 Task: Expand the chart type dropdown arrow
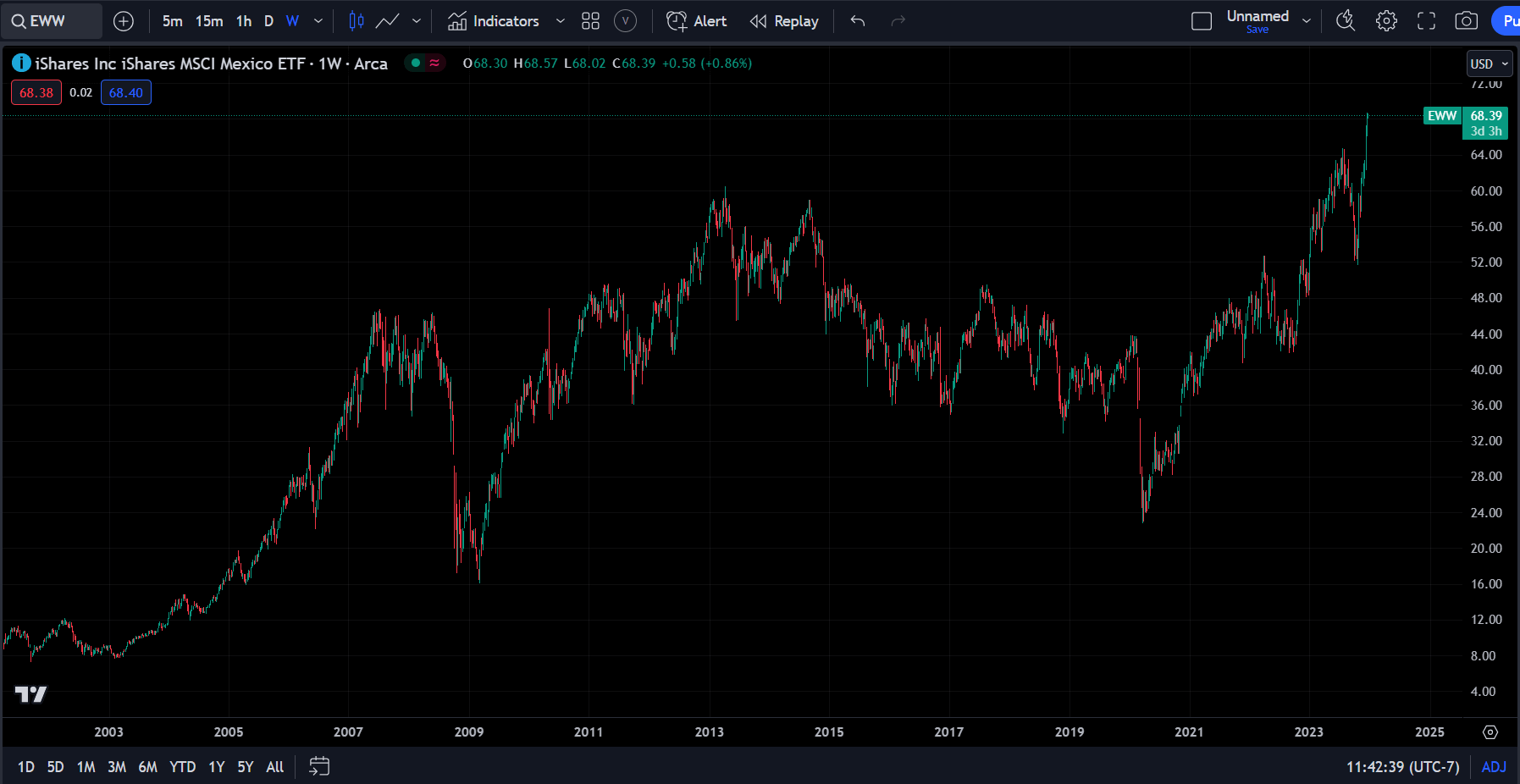click(417, 21)
